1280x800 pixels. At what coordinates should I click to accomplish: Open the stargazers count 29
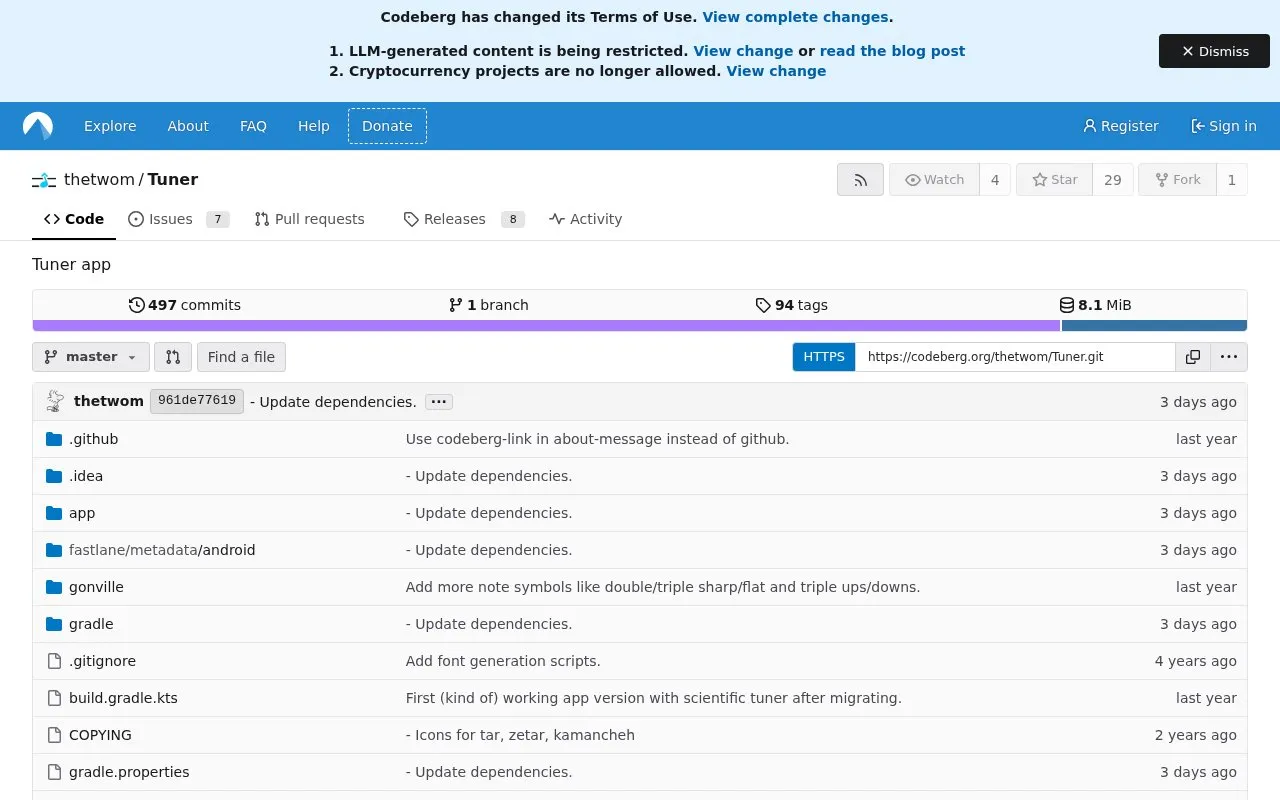[1113, 180]
